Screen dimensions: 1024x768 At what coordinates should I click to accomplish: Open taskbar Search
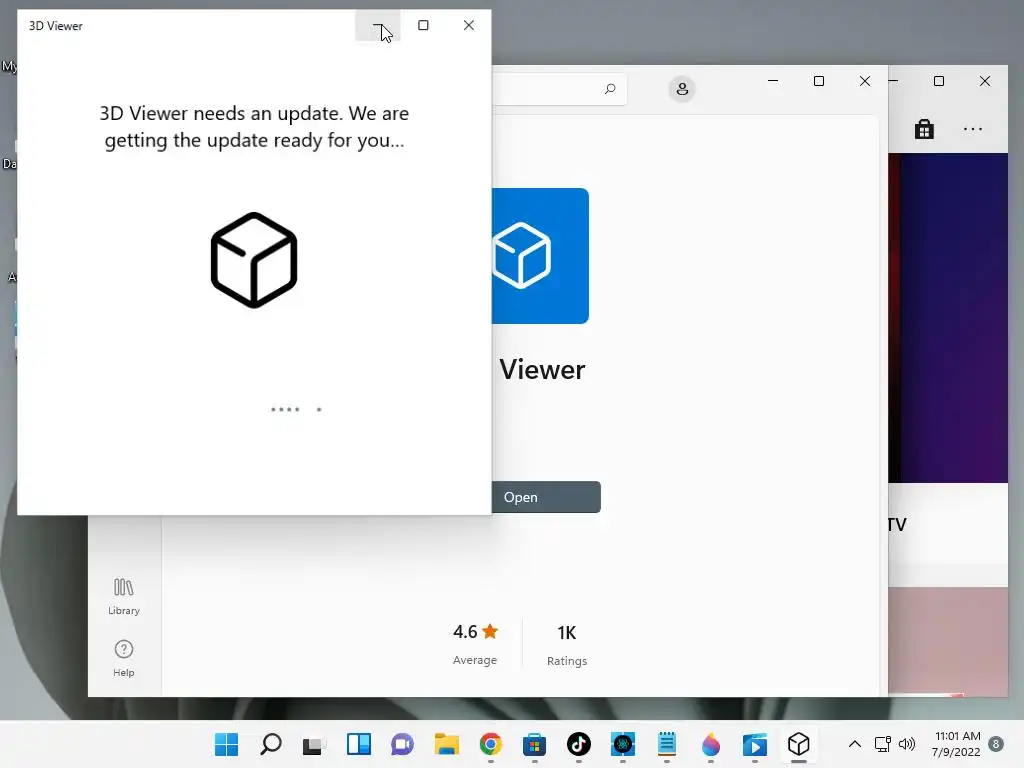coord(270,744)
